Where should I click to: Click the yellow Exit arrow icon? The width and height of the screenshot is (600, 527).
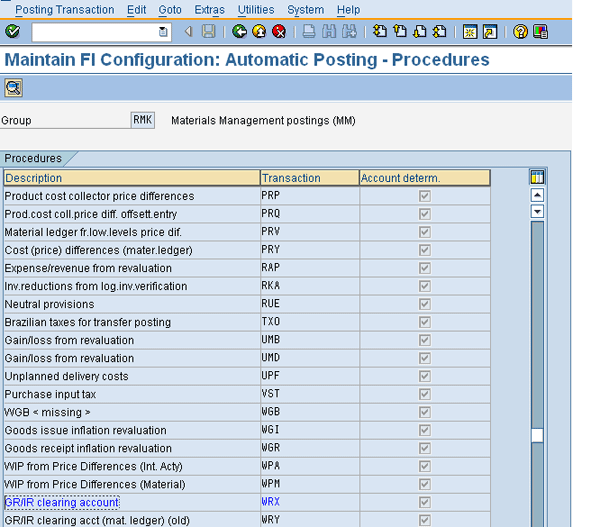pyautogui.click(x=259, y=32)
